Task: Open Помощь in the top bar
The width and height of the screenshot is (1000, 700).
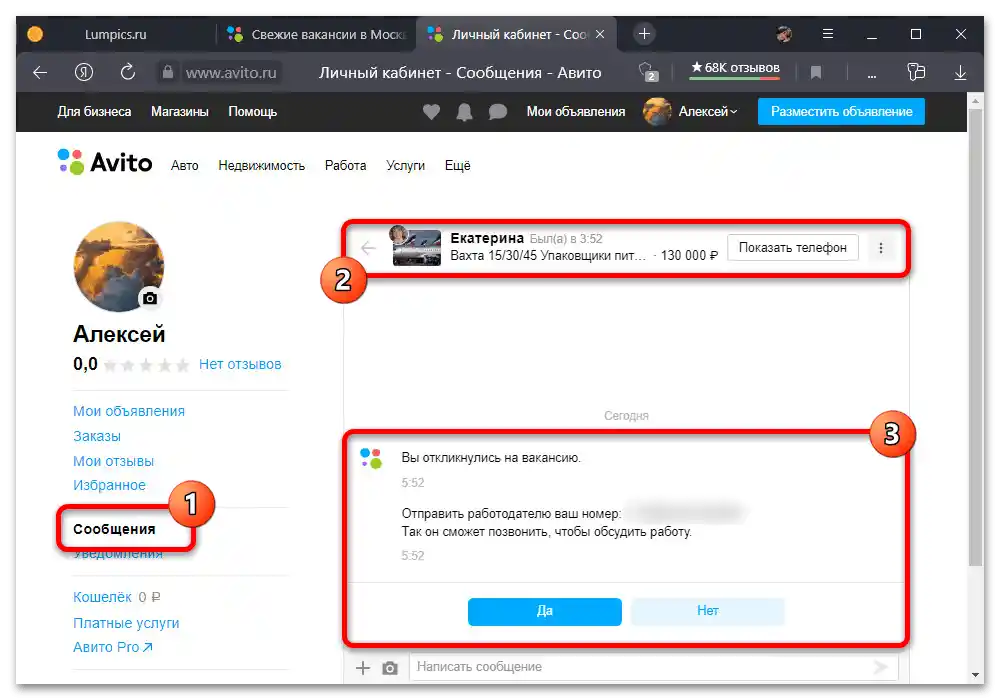Action: (253, 112)
